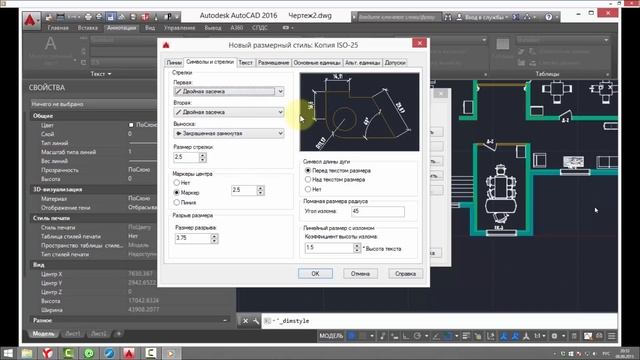Click the center marker size field
The image size is (640, 360).
click(x=244, y=190)
